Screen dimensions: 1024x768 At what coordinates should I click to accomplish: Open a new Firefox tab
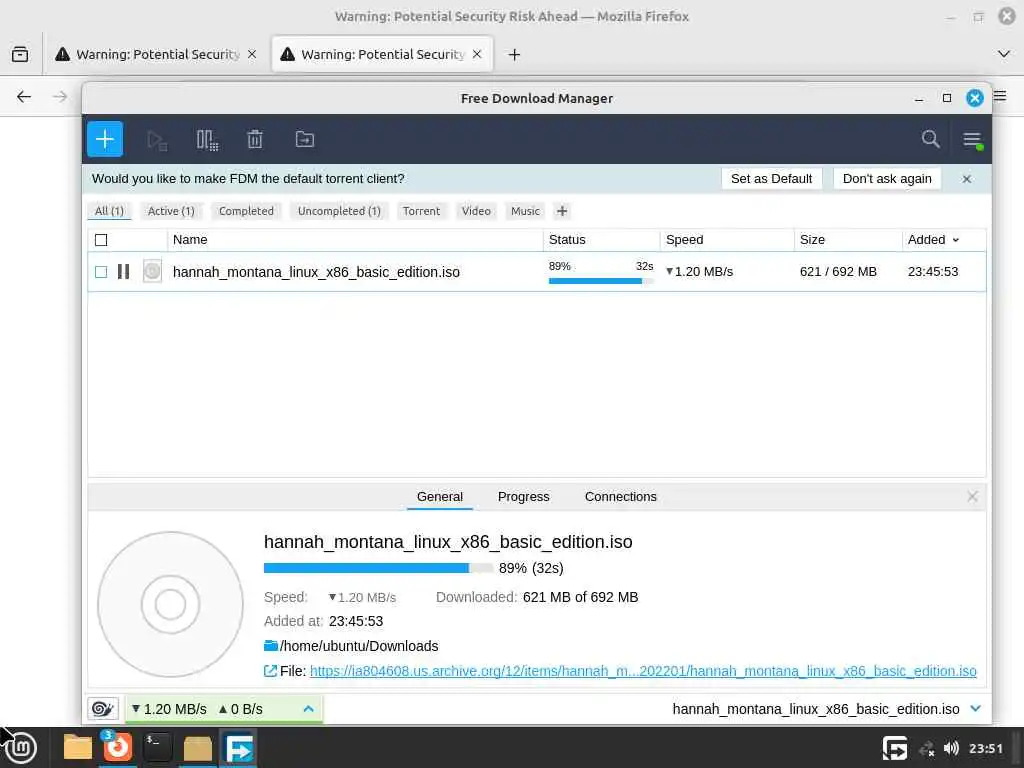tap(515, 54)
